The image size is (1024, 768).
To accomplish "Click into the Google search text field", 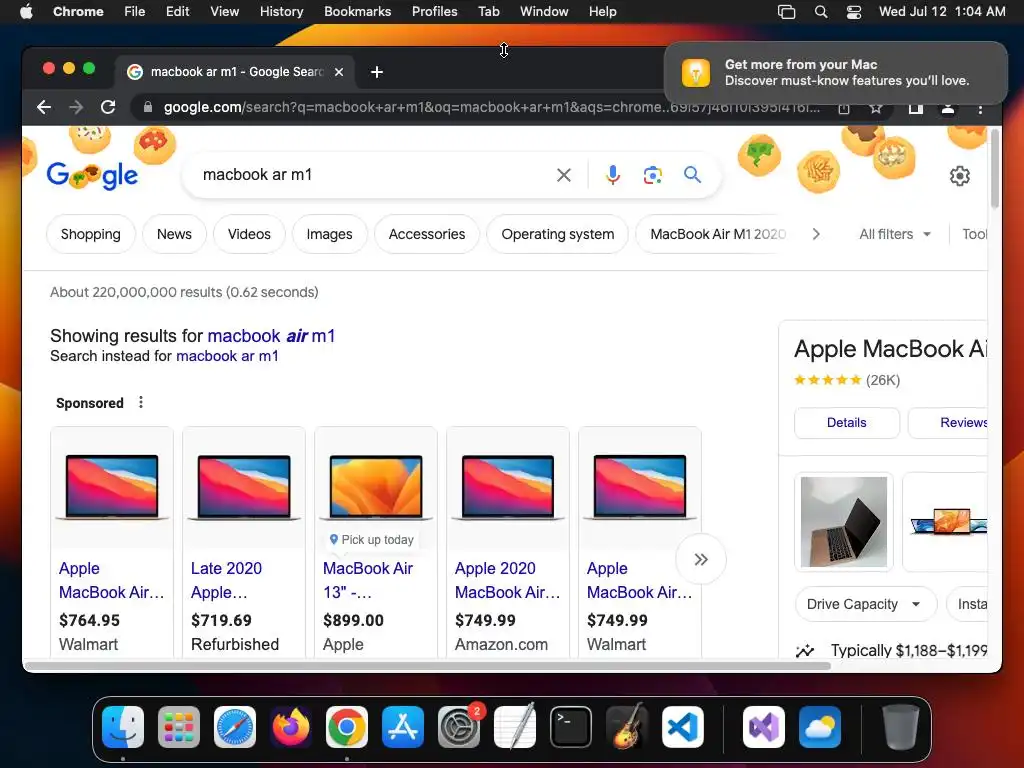I will coord(372,175).
